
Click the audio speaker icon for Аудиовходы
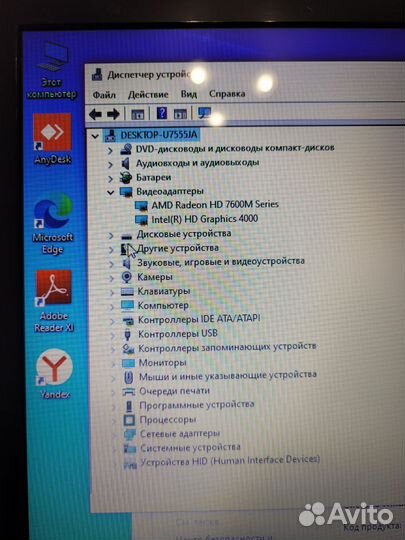(x=126, y=164)
